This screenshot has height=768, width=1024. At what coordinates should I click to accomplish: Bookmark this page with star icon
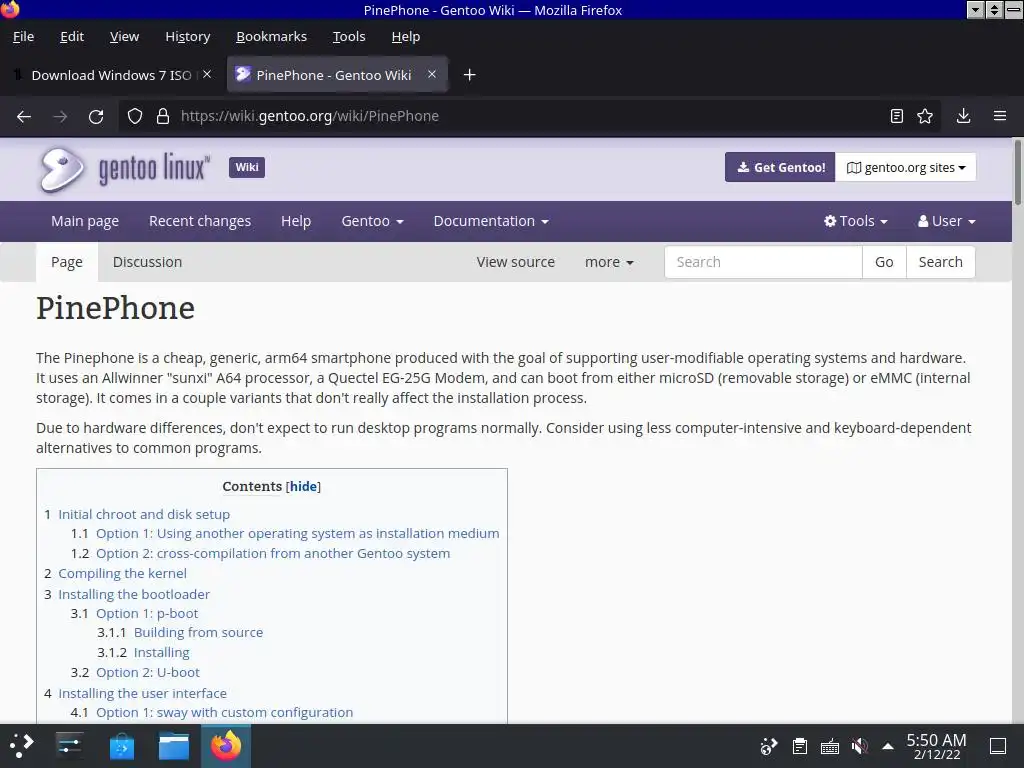[925, 116]
